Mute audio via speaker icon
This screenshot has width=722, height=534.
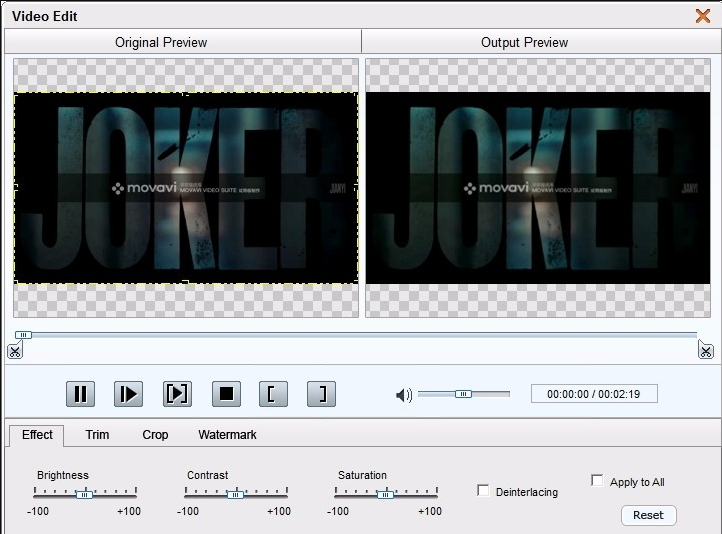404,395
